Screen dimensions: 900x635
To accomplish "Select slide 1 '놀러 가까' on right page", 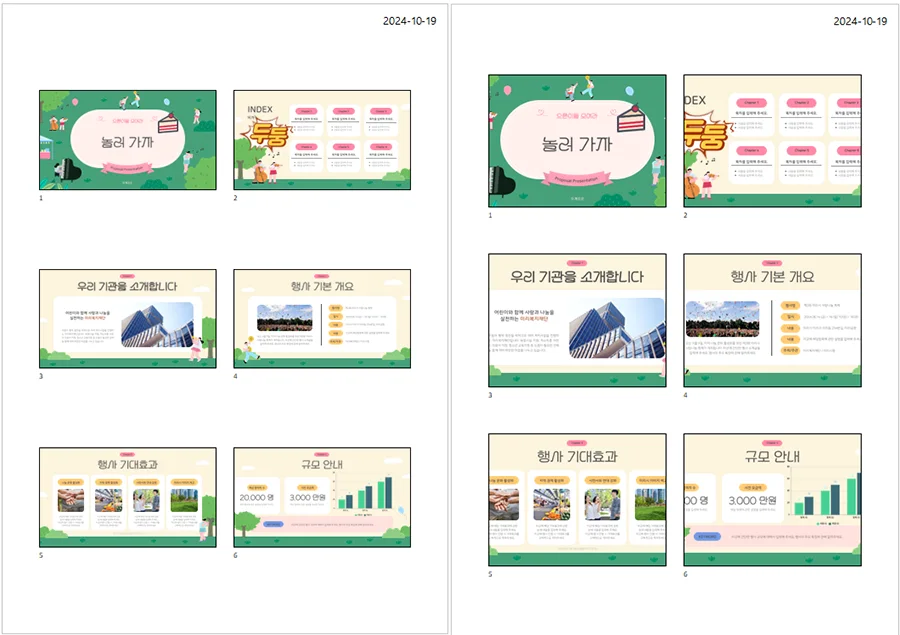I will click(x=577, y=141).
